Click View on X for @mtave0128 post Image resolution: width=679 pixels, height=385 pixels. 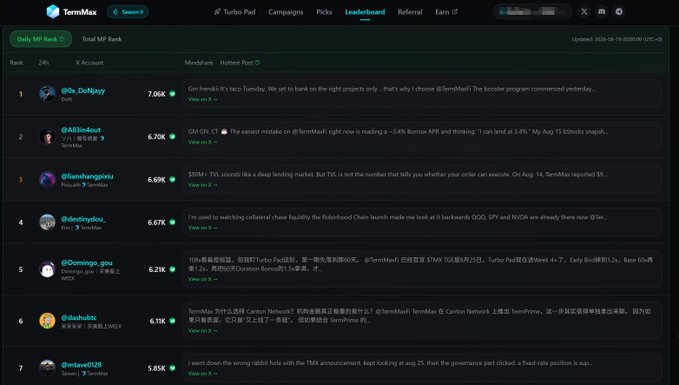[x=203, y=374]
